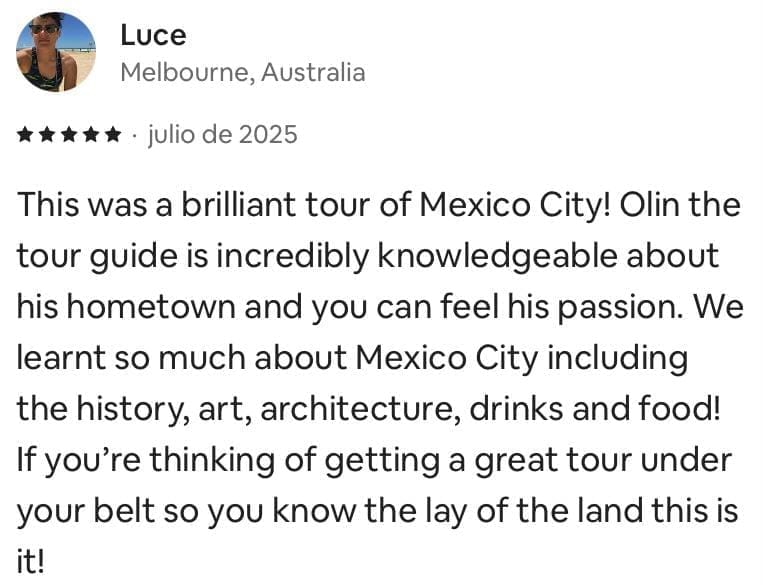Viewport: 763px width, 585px height.
Task: Click the second rating star
Action: [x=47, y=134]
